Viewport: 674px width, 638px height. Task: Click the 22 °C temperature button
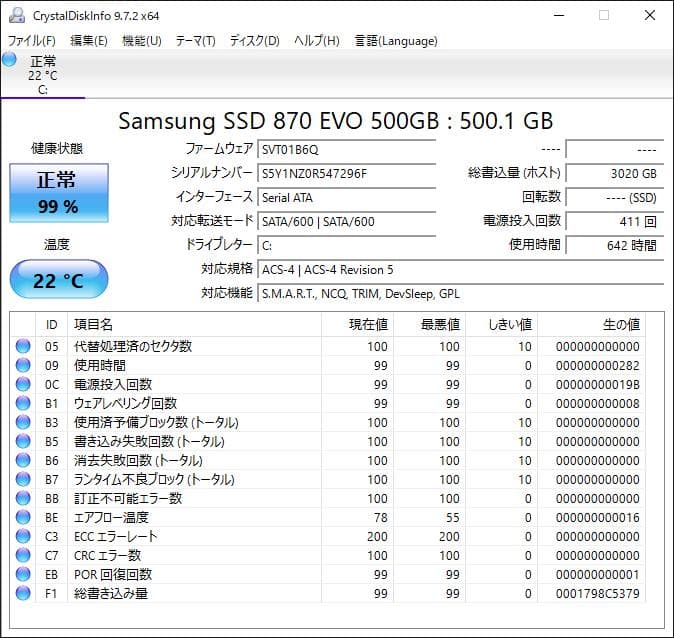point(59,279)
